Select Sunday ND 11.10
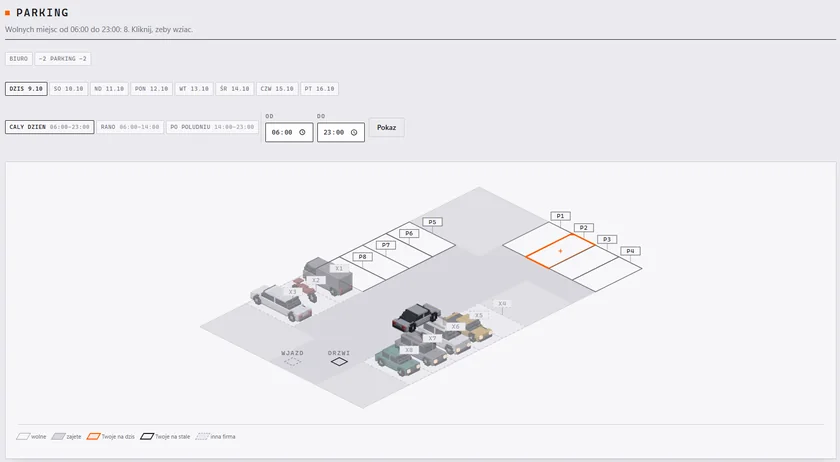This screenshot has width=840, height=462. (x=109, y=89)
